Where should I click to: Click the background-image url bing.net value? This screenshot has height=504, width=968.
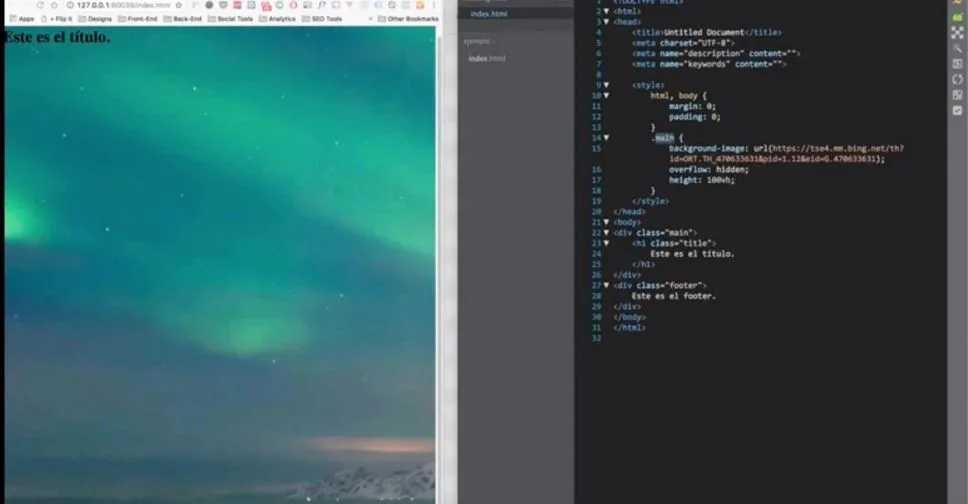(x=786, y=153)
